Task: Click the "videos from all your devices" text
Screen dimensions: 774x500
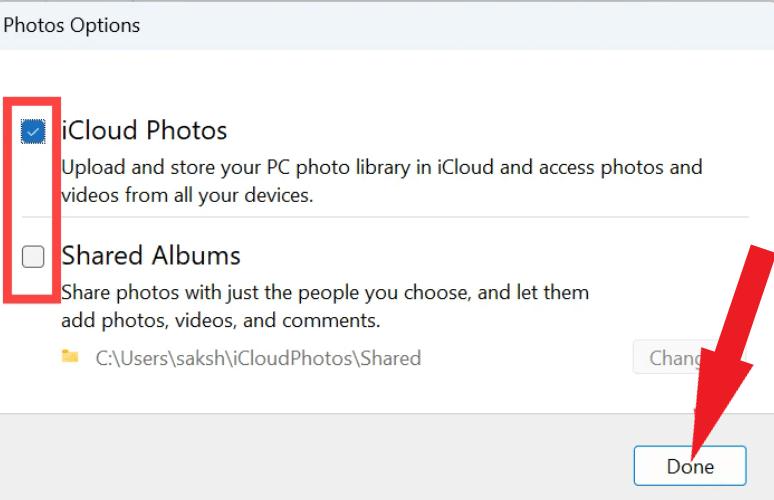Action: [x=187, y=195]
